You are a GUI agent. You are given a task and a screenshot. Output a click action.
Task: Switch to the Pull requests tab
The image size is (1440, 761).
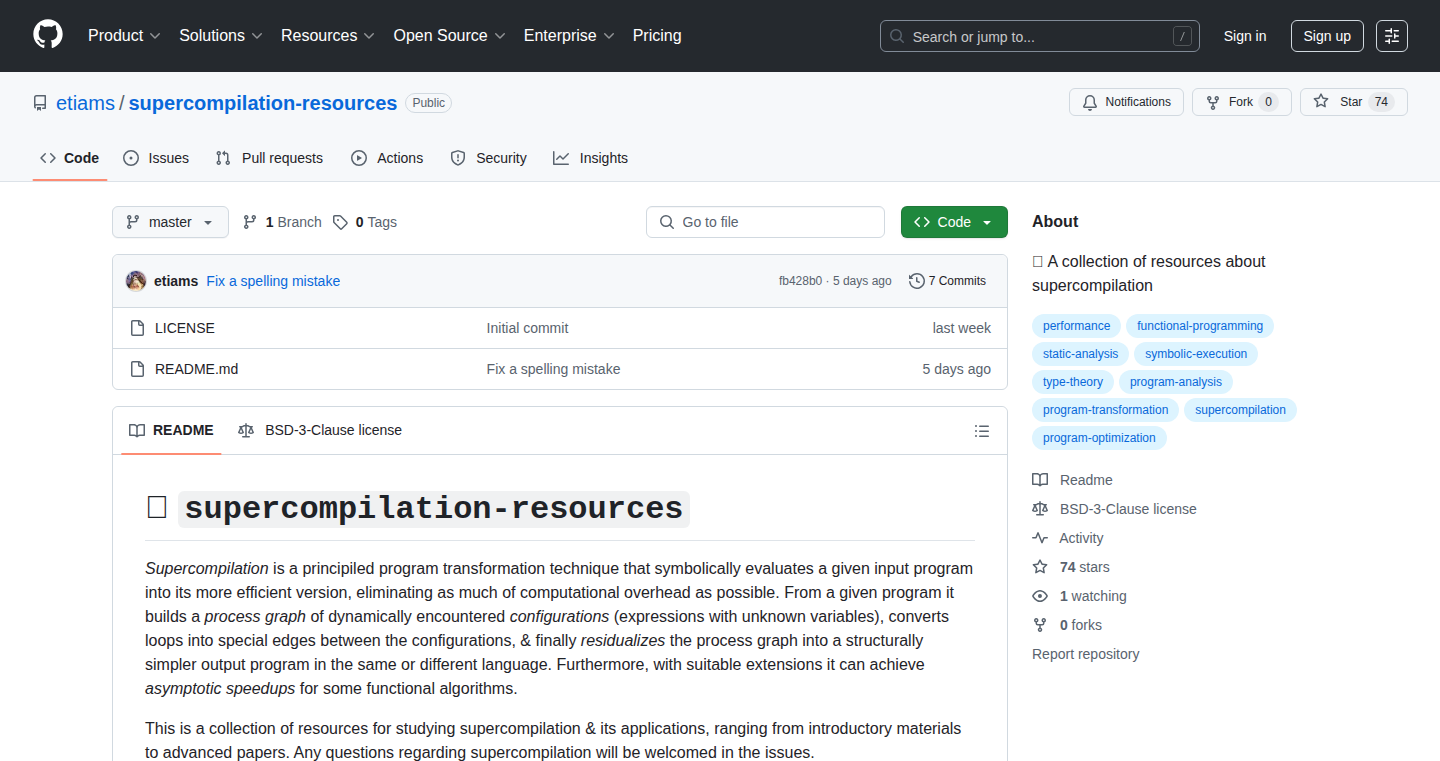(270, 158)
